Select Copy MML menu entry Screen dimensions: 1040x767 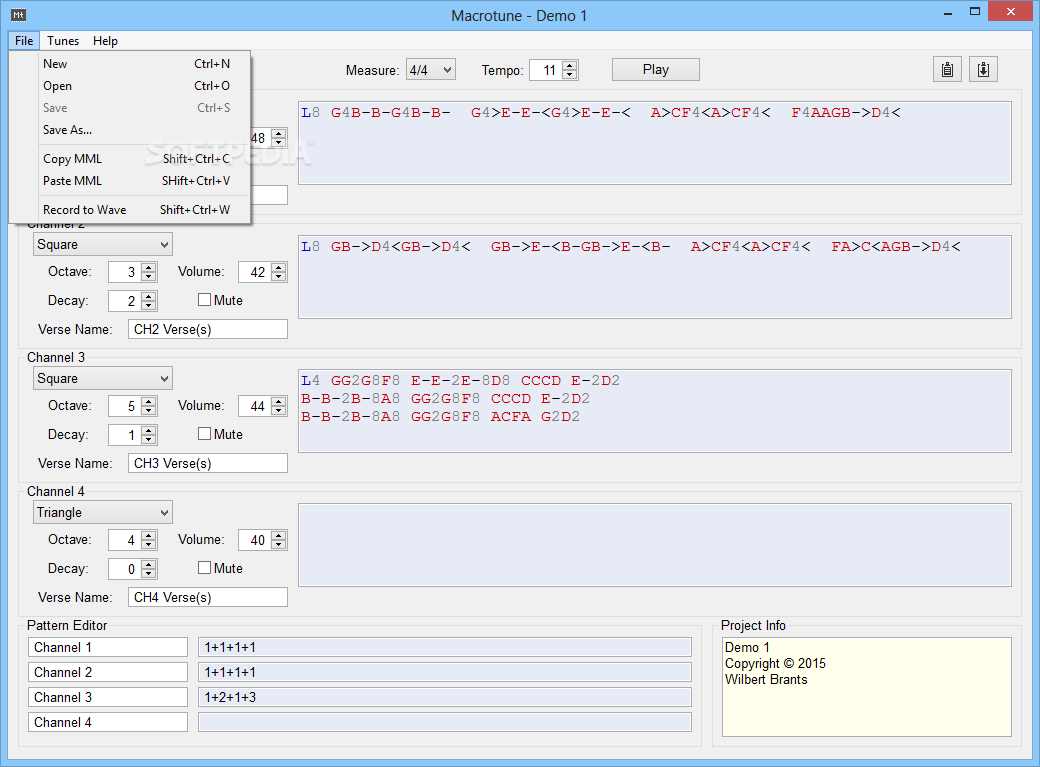pos(130,159)
